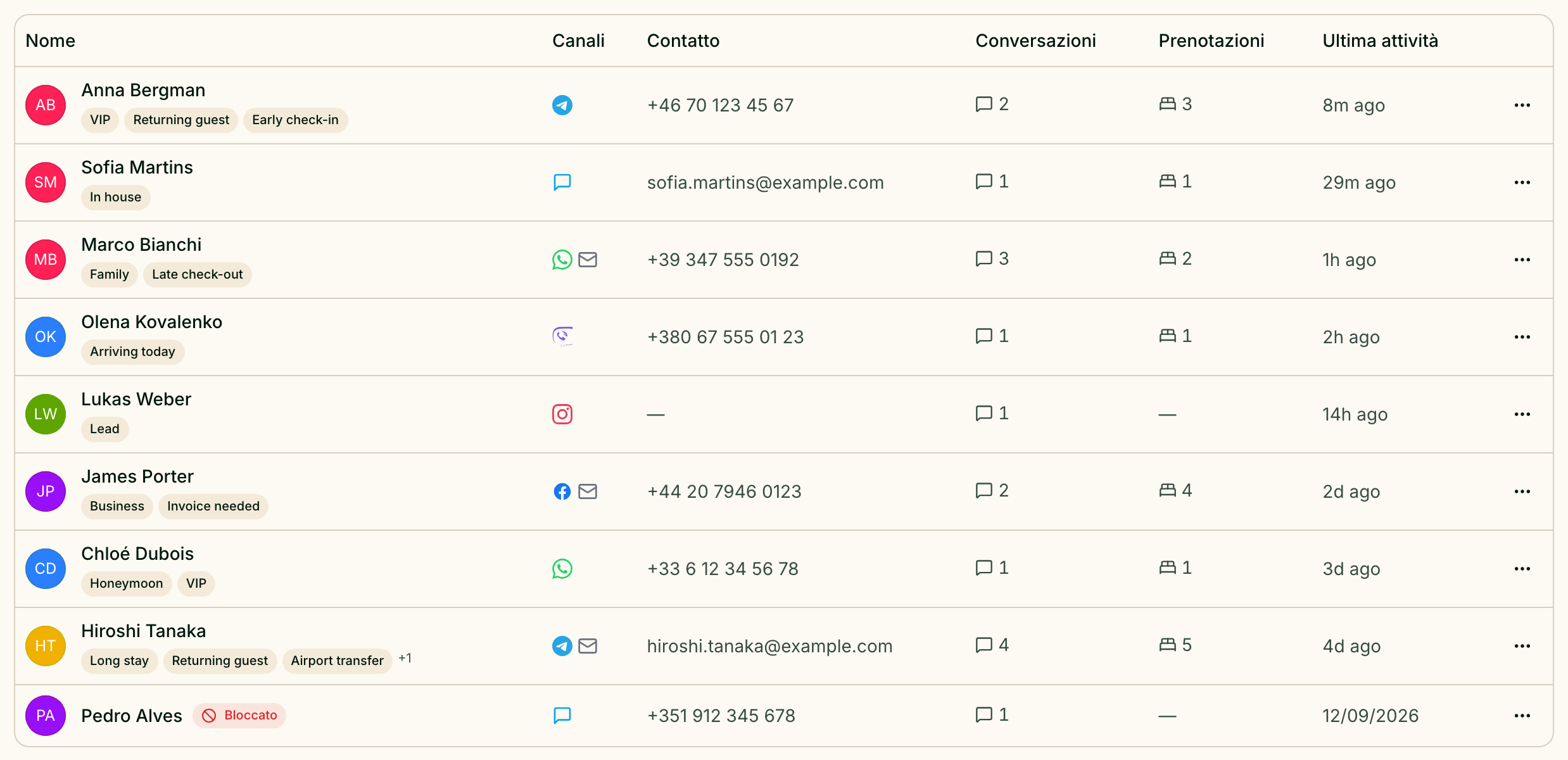The height and width of the screenshot is (760, 1568).
Task: Click yellow HT avatar
Action: pyautogui.click(x=46, y=646)
